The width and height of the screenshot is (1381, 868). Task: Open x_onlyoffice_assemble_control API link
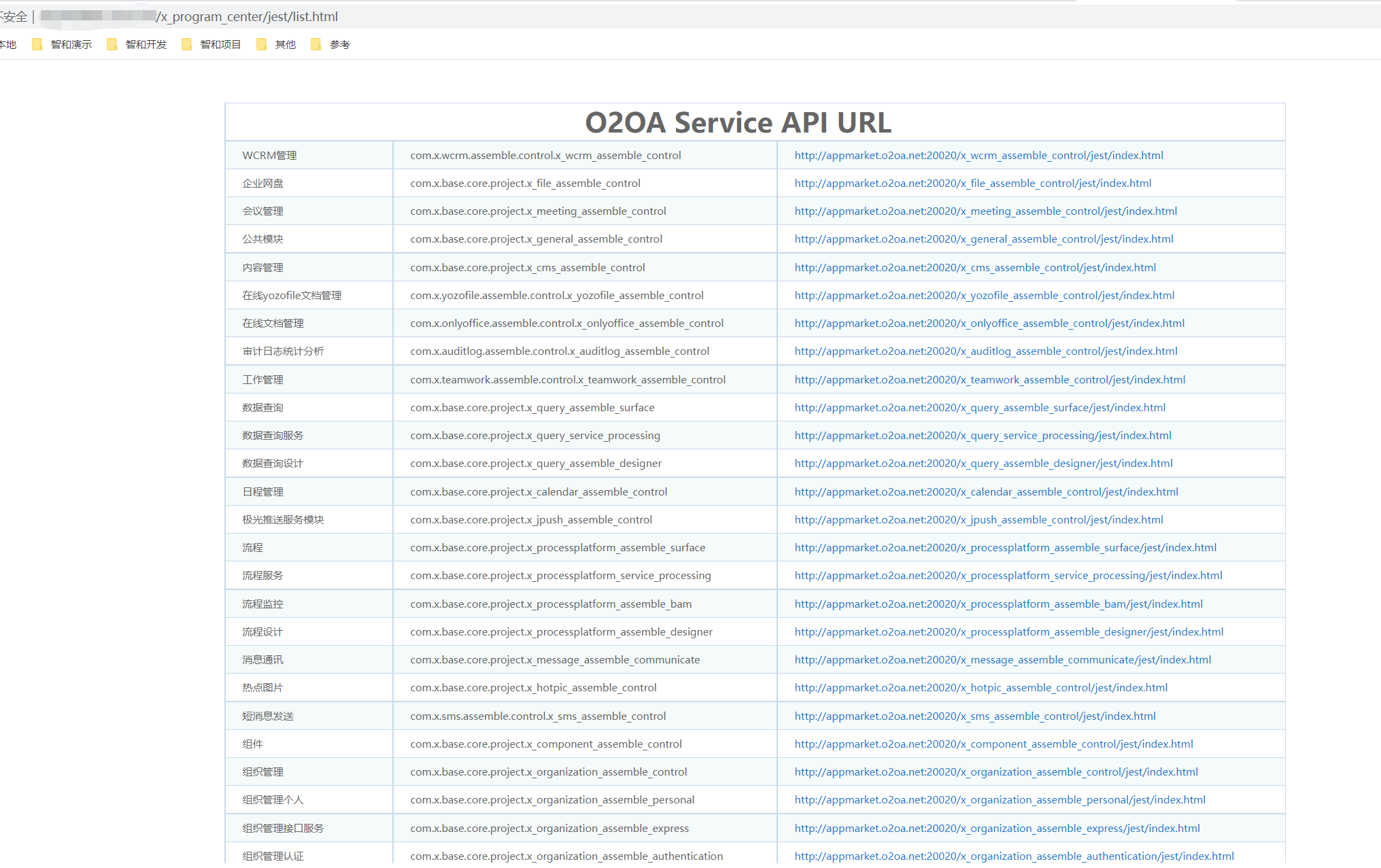pos(989,323)
